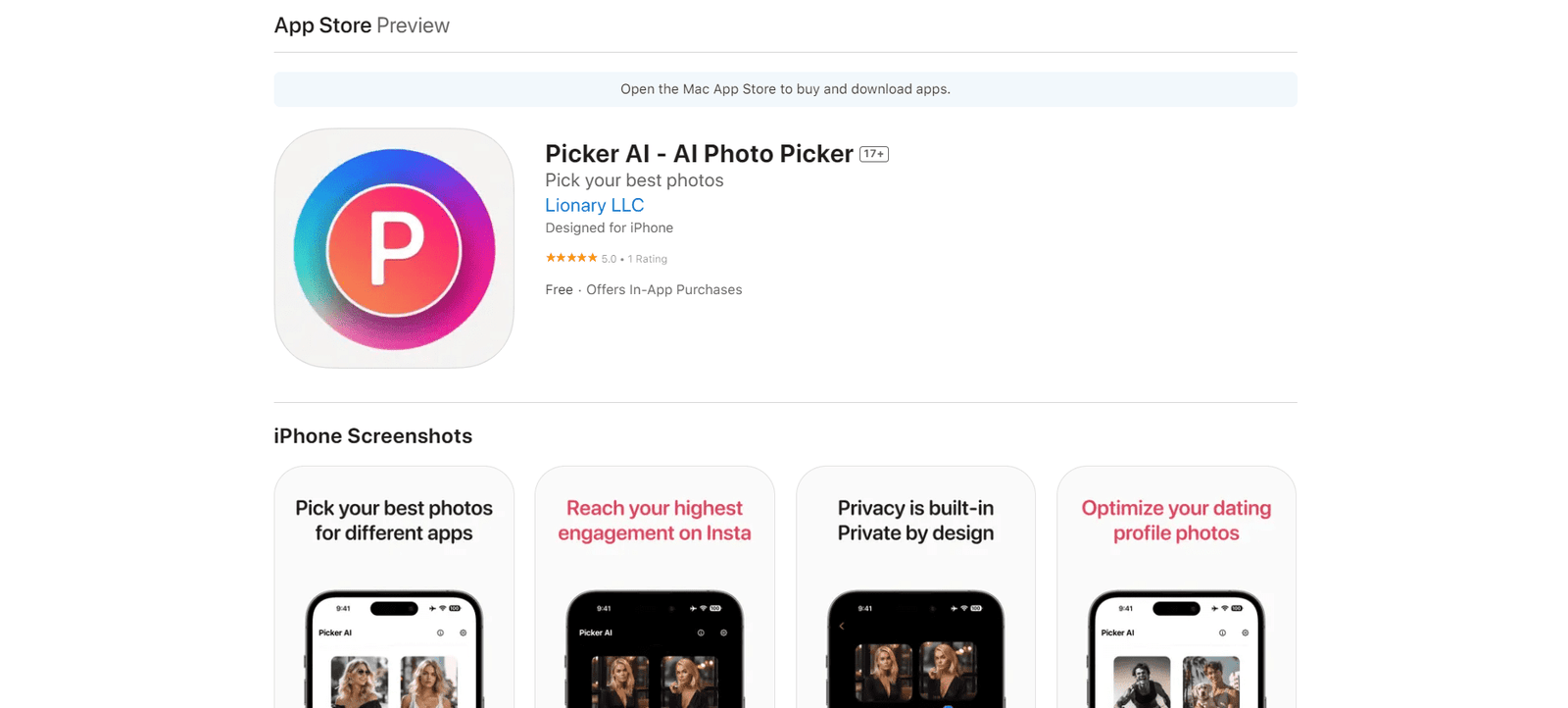Click the Picker AI - AI Photo Picker title

click(699, 154)
